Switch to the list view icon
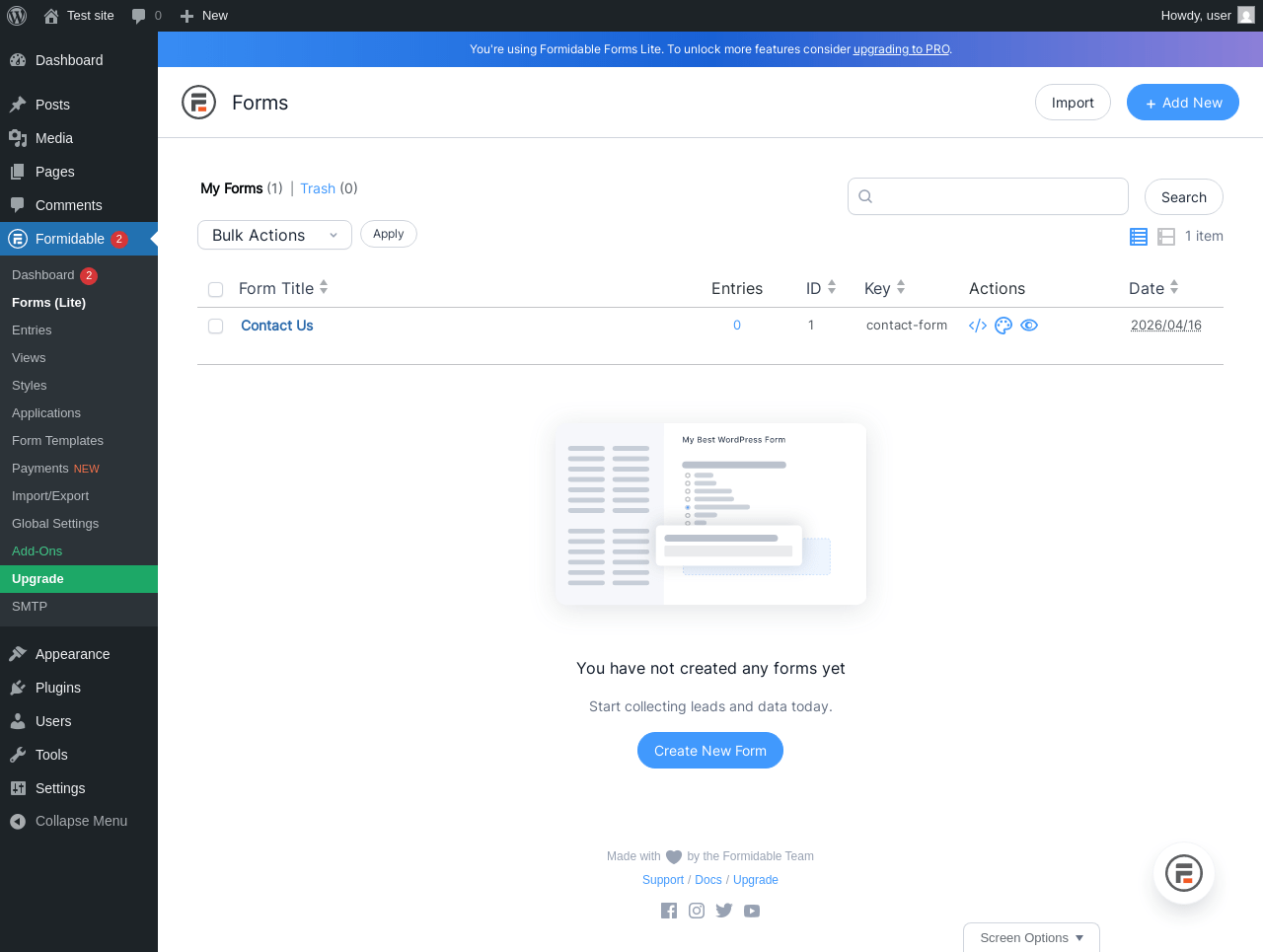Viewport: 1263px width, 952px height. click(x=1139, y=237)
